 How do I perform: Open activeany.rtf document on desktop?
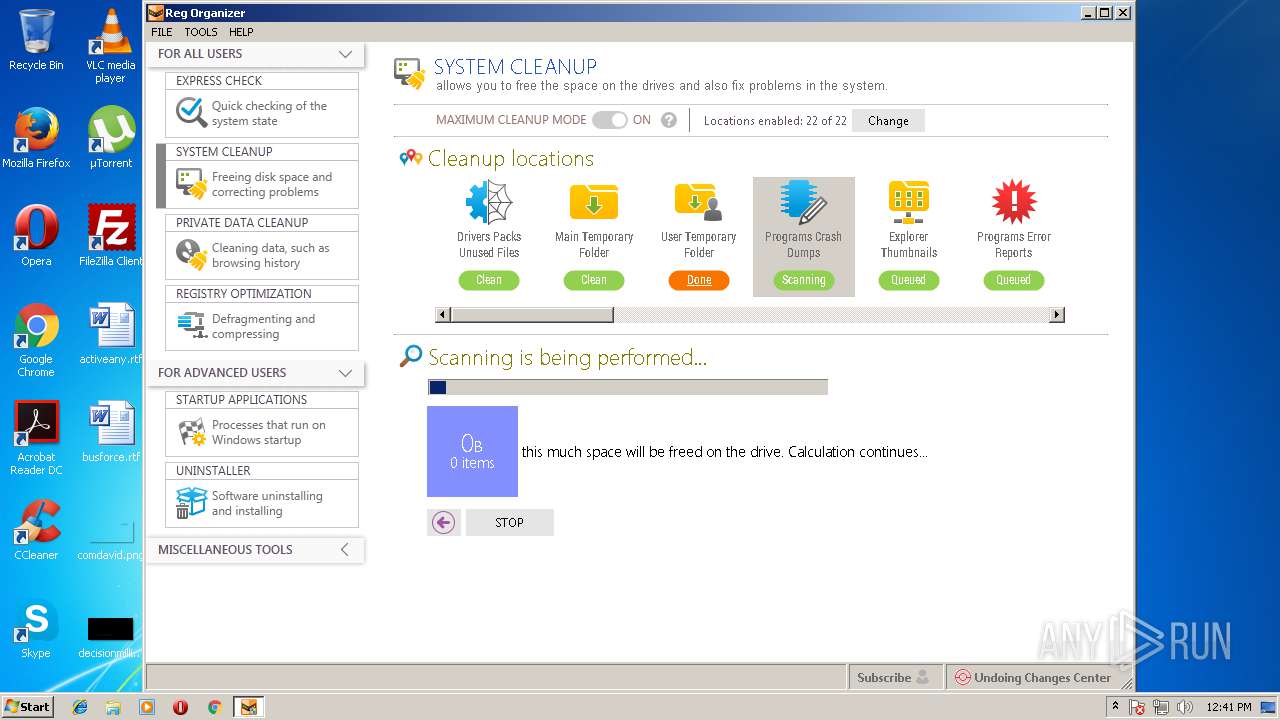point(110,334)
